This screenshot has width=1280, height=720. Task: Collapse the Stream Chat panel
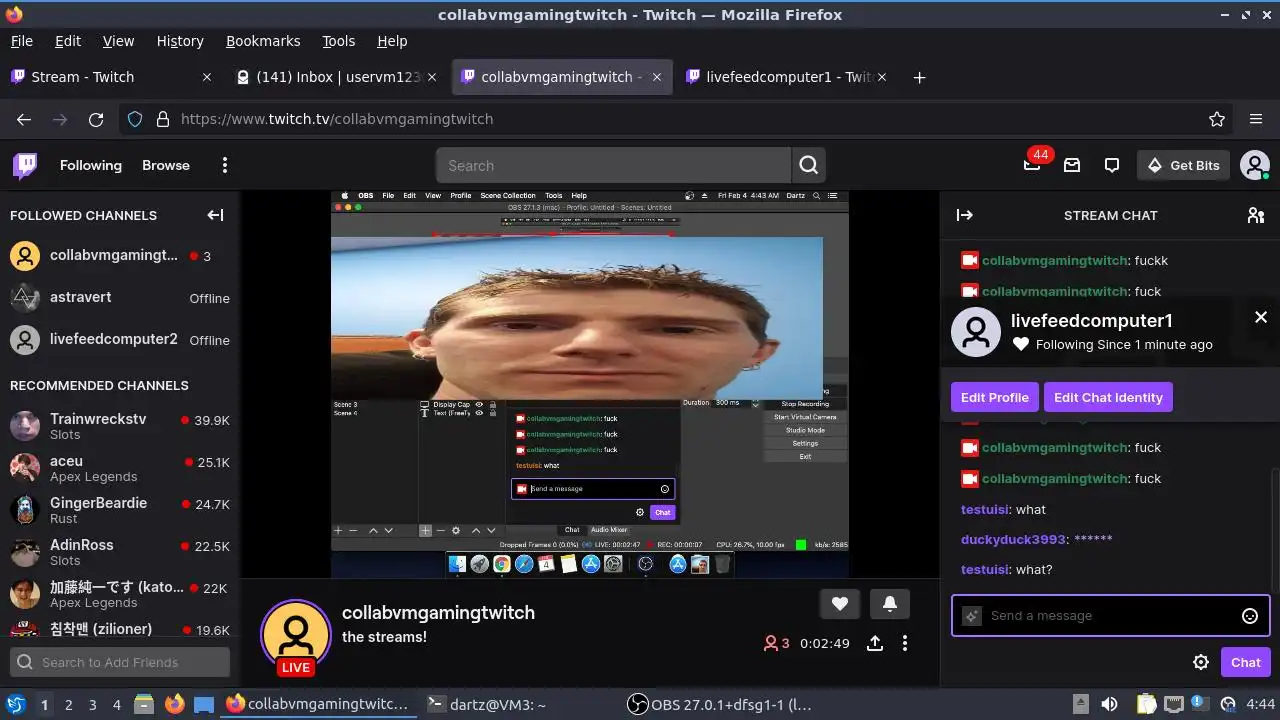coord(965,215)
